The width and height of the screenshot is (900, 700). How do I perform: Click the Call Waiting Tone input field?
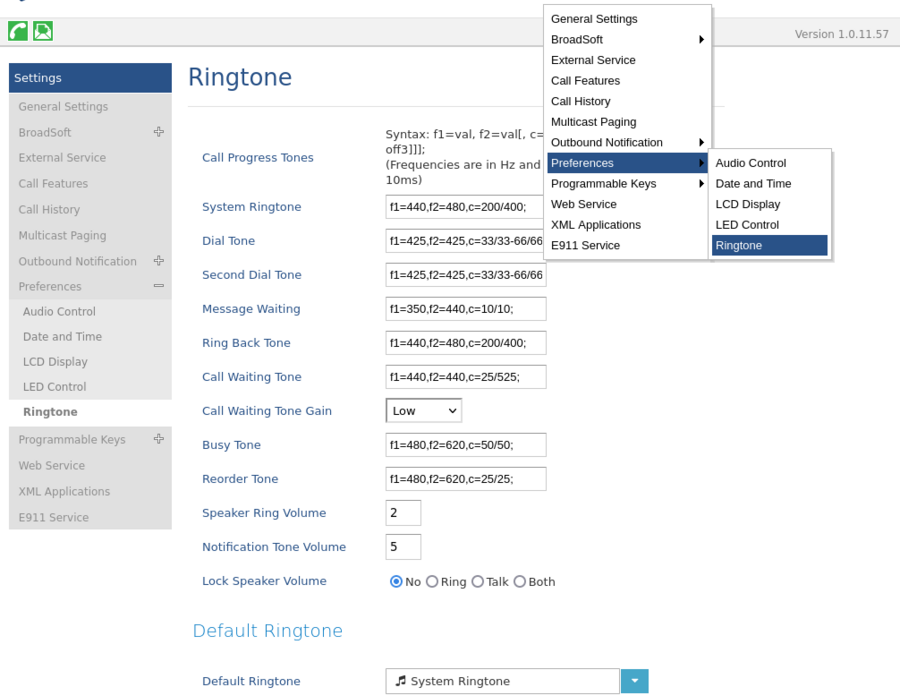(465, 377)
